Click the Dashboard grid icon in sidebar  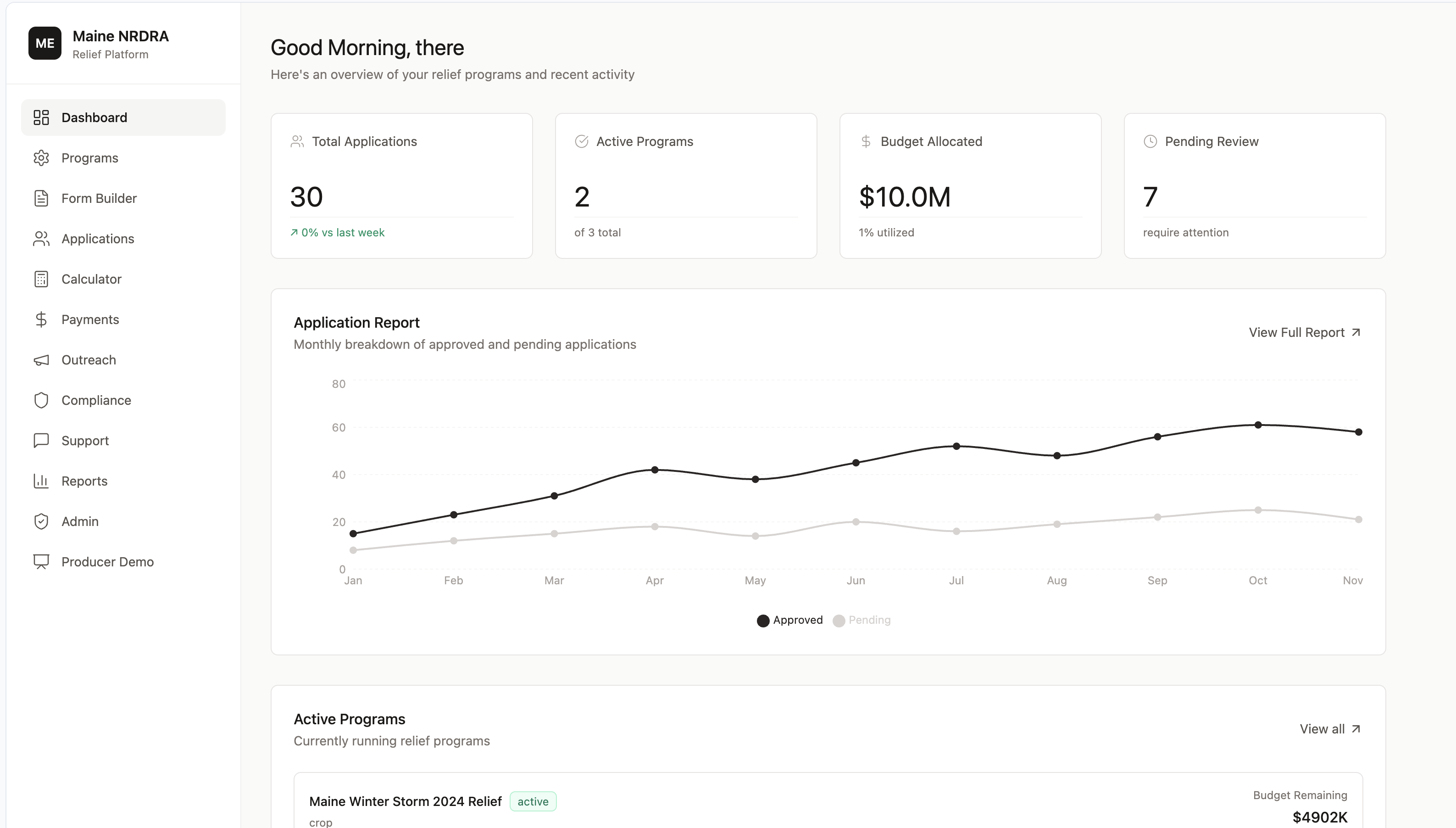click(41, 117)
